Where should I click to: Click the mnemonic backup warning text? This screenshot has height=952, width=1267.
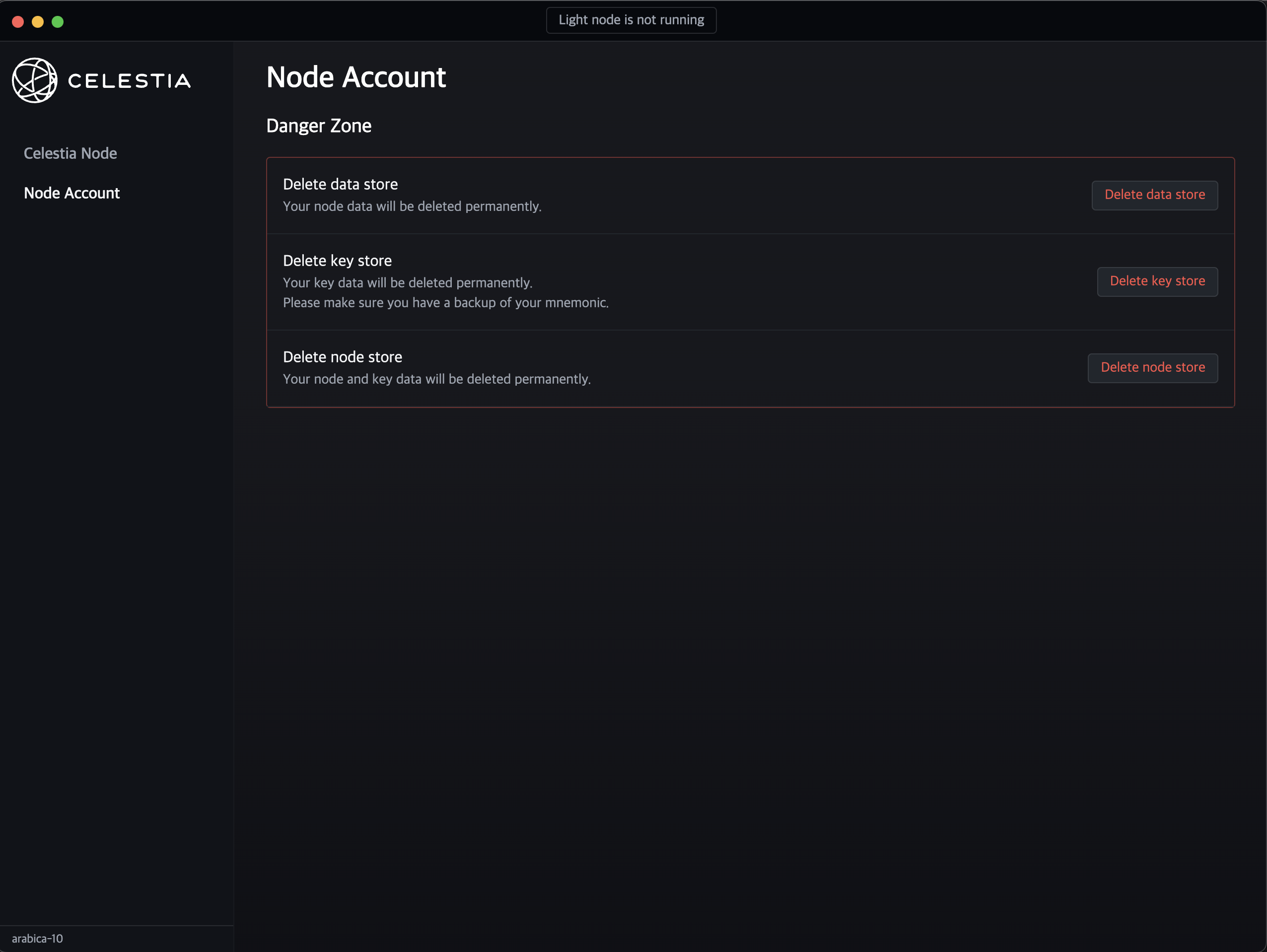446,302
